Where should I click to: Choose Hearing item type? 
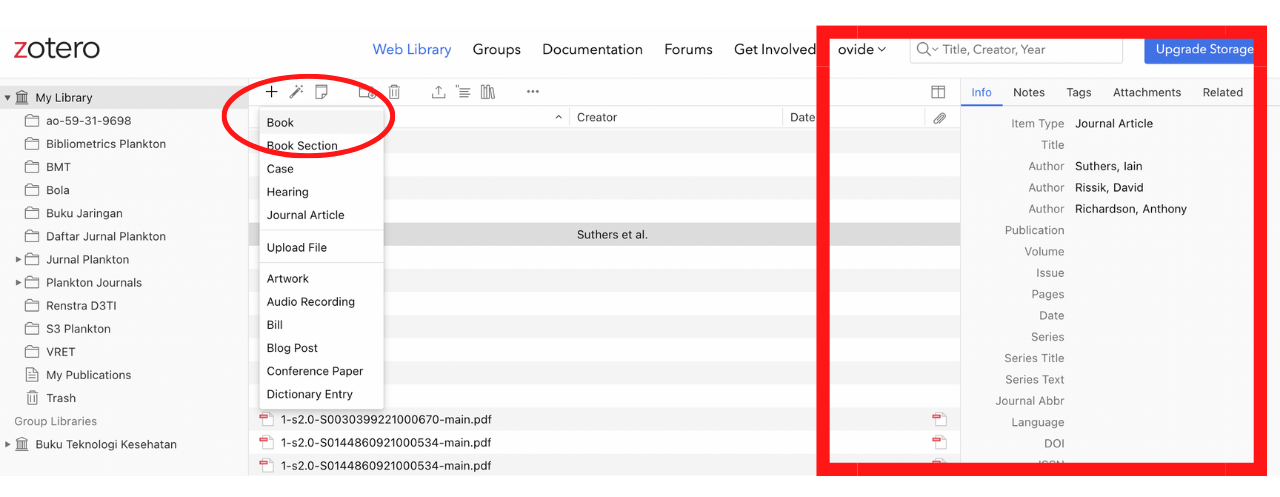tap(321, 192)
